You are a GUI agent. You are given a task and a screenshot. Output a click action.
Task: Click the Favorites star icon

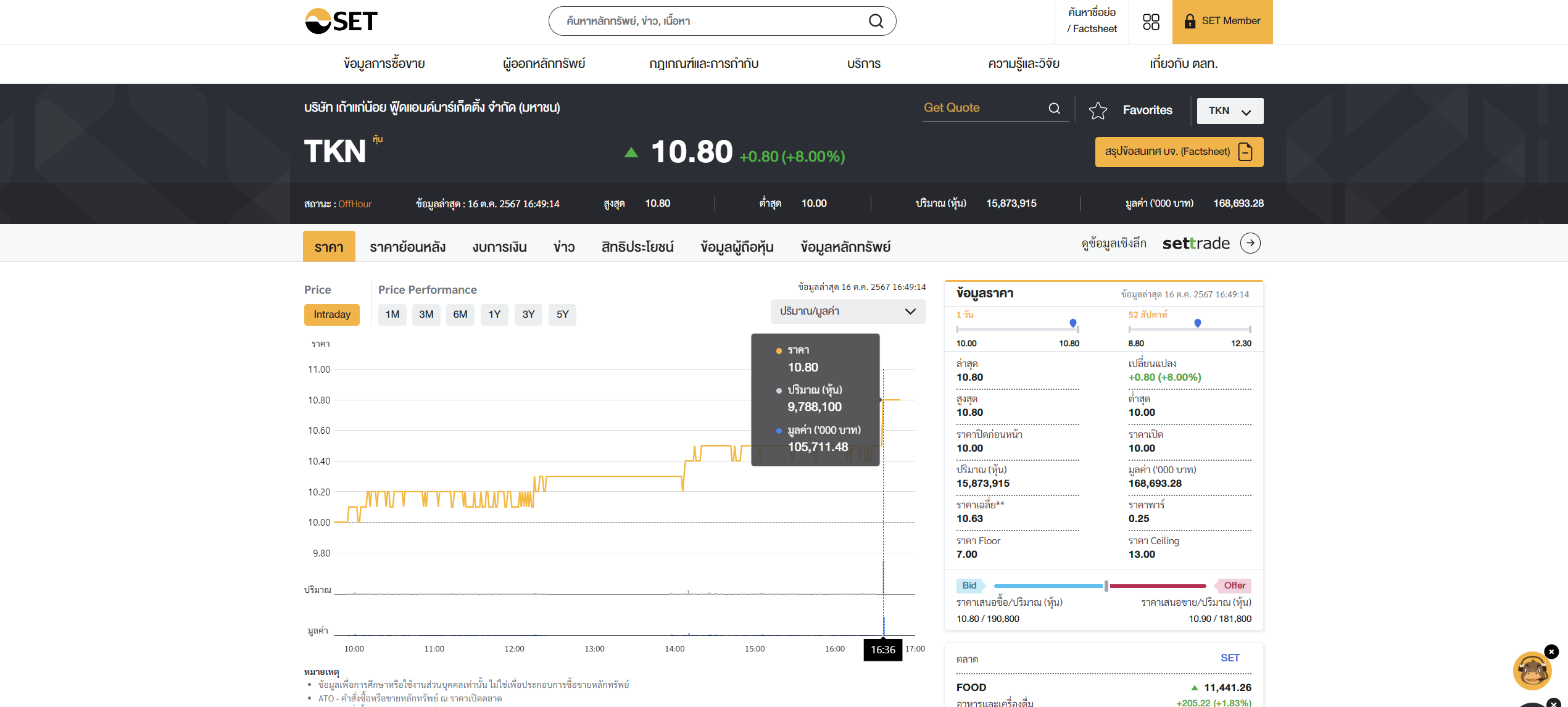click(x=1098, y=110)
